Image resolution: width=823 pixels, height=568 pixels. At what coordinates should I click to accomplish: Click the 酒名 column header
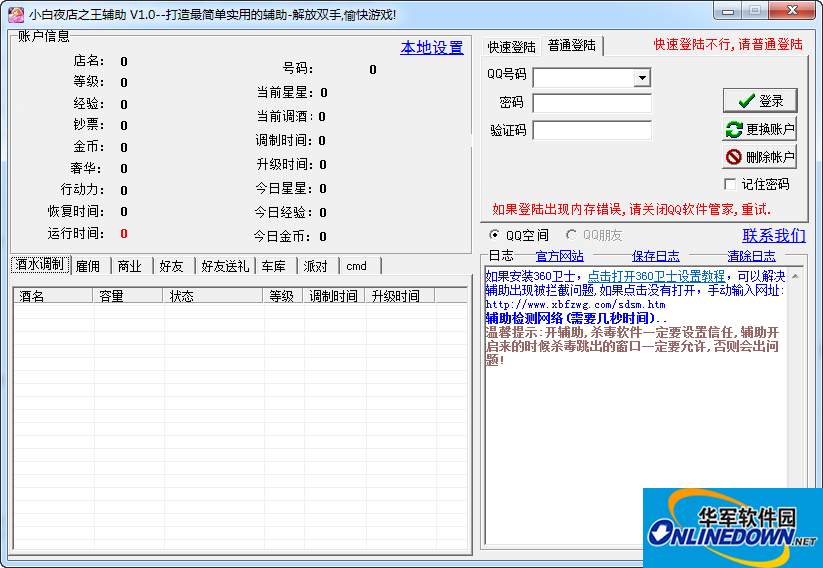click(53, 296)
